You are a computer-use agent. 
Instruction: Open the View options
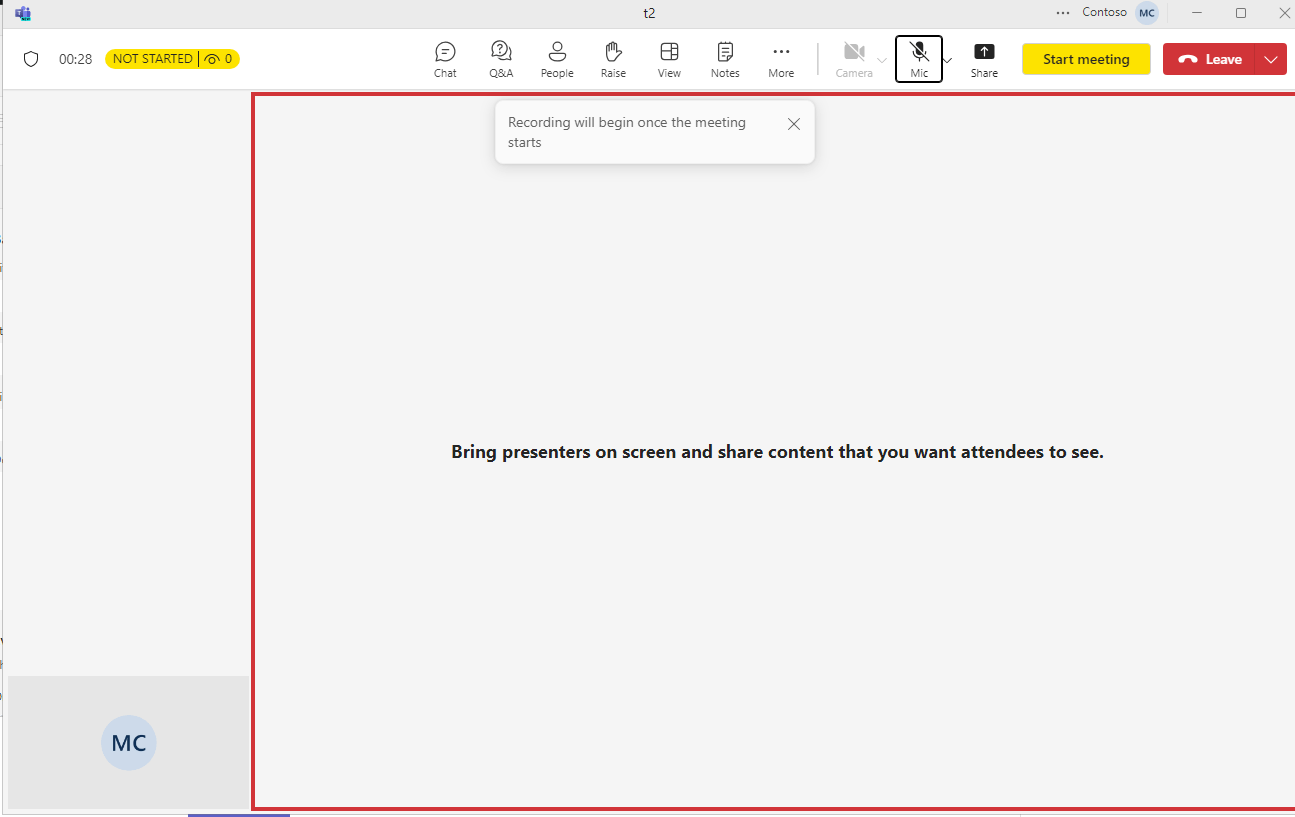tap(669, 58)
